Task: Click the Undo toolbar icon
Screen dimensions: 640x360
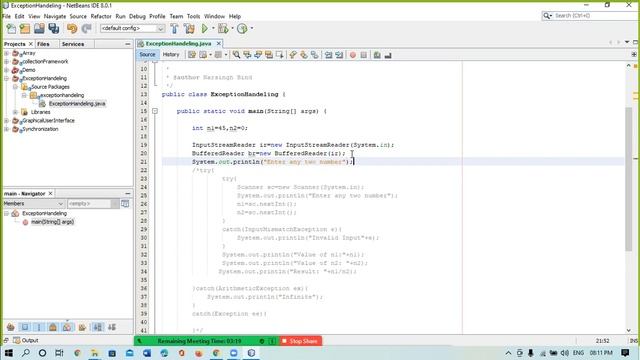Action: click(72, 29)
